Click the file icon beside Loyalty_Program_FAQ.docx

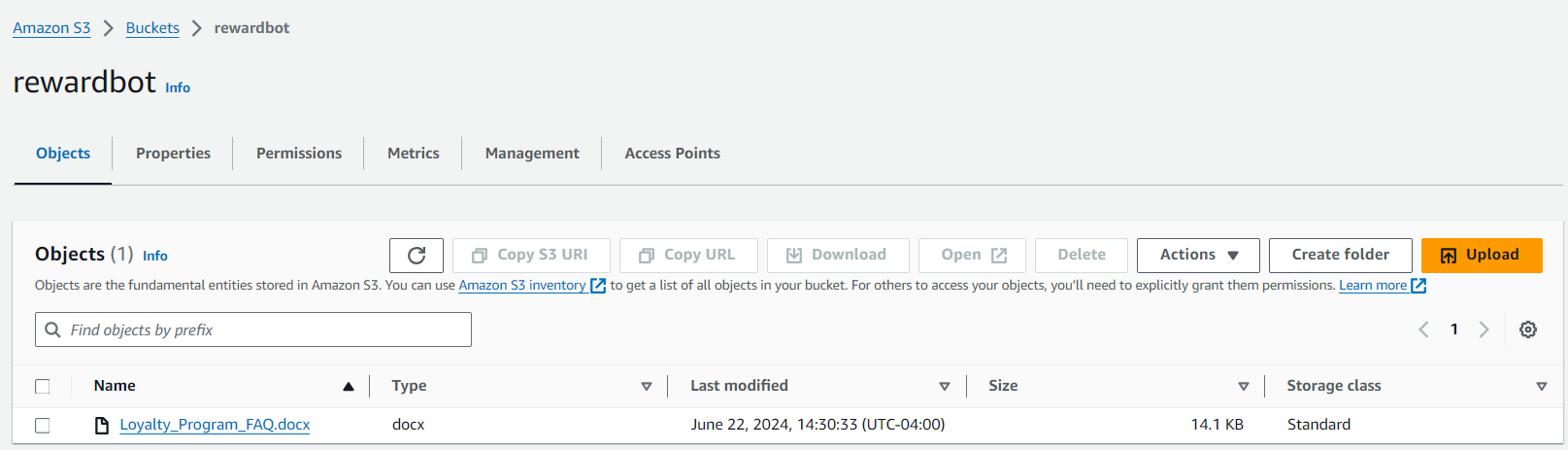point(102,426)
